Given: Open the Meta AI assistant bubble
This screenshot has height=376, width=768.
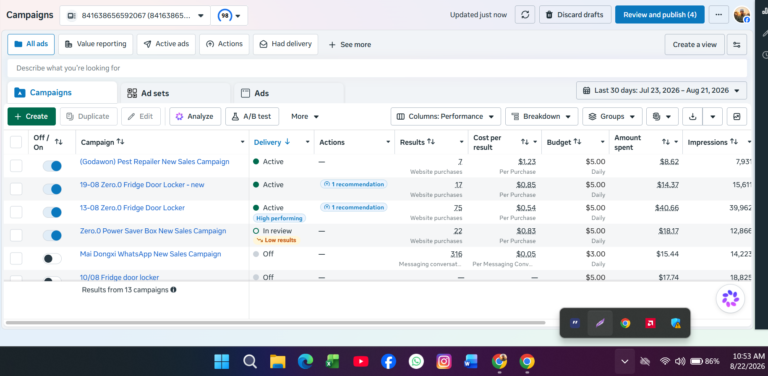Looking at the screenshot, I should [x=730, y=298].
